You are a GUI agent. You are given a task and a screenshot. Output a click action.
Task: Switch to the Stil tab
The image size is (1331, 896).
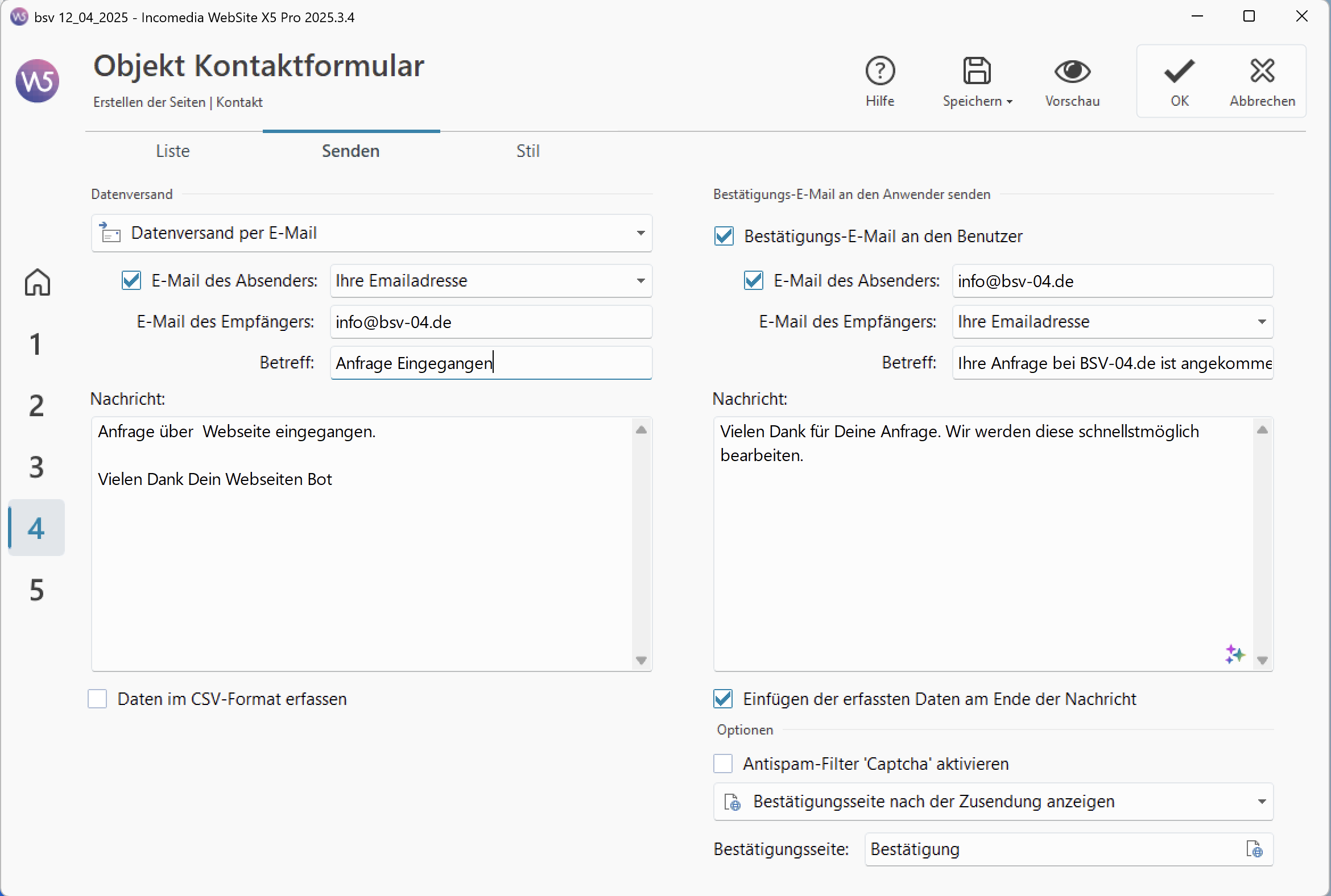point(527,151)
